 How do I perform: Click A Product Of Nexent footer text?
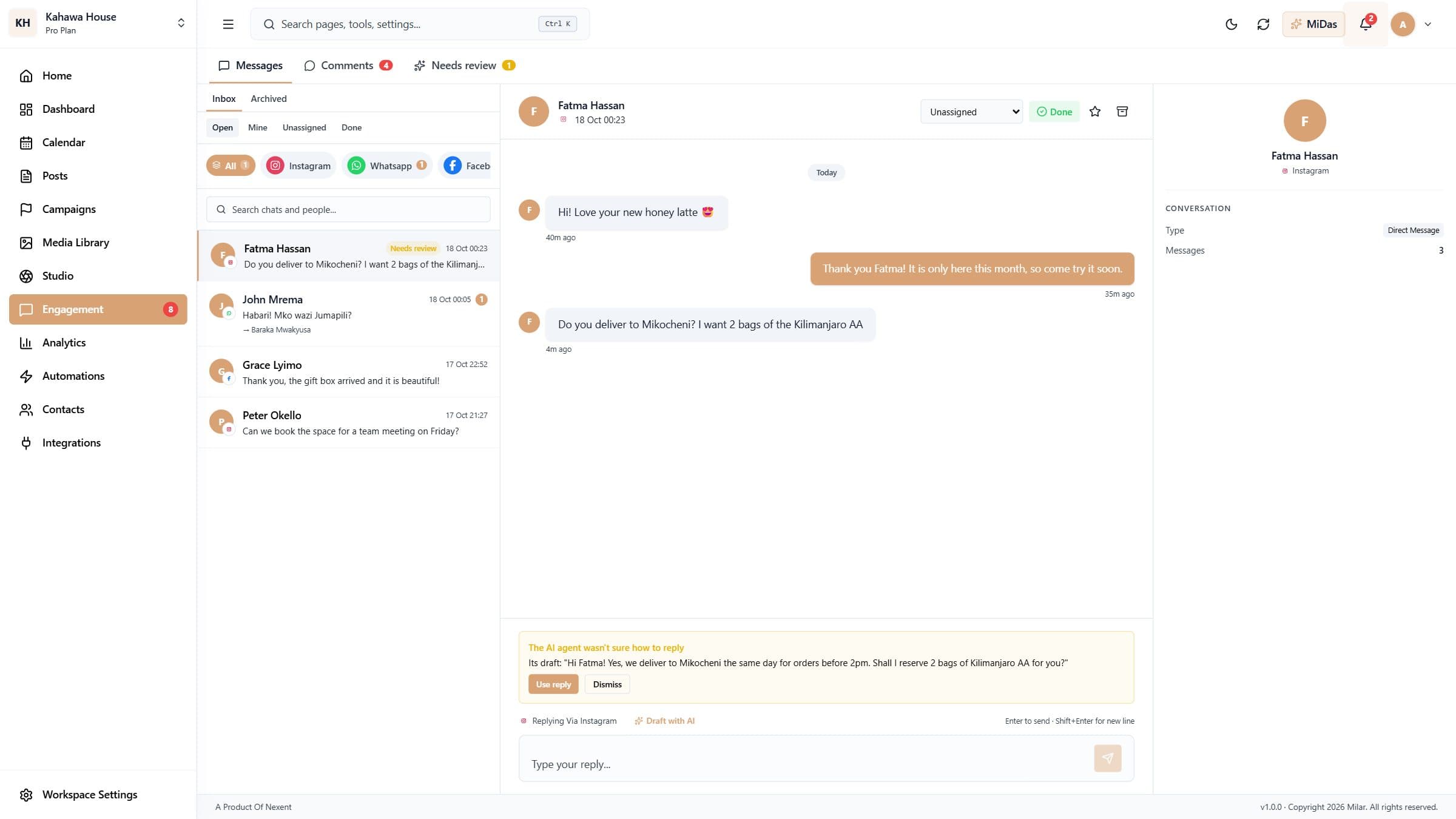(253, 807)
